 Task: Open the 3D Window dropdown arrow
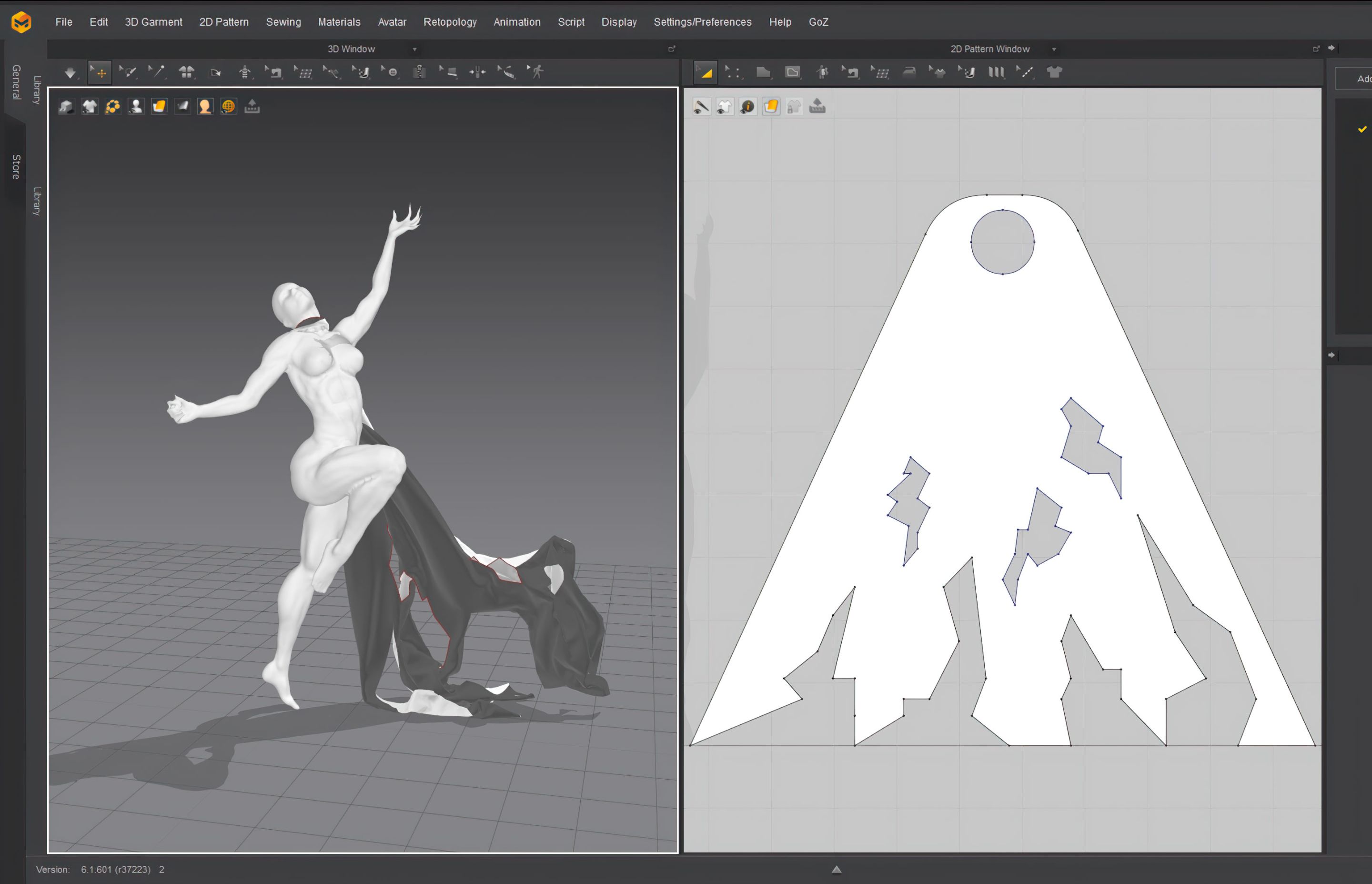pos(414,50)
